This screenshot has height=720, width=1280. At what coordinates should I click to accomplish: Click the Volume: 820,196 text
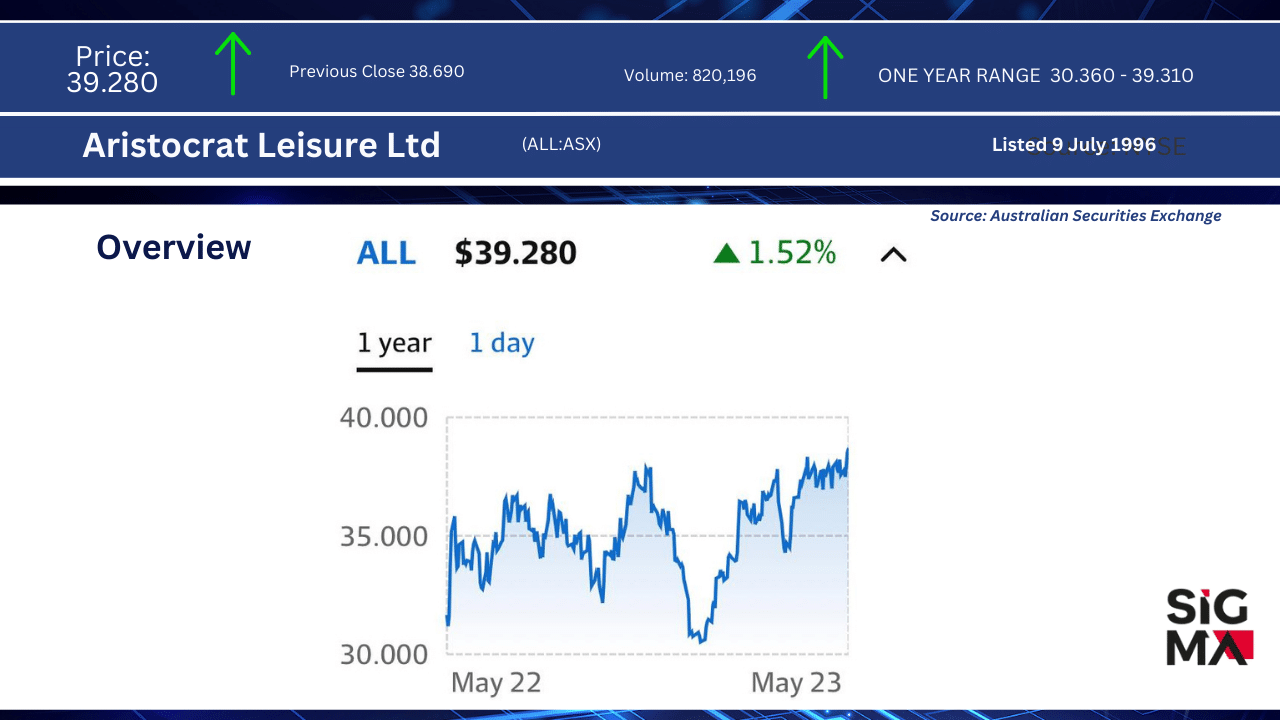(690, 75)
